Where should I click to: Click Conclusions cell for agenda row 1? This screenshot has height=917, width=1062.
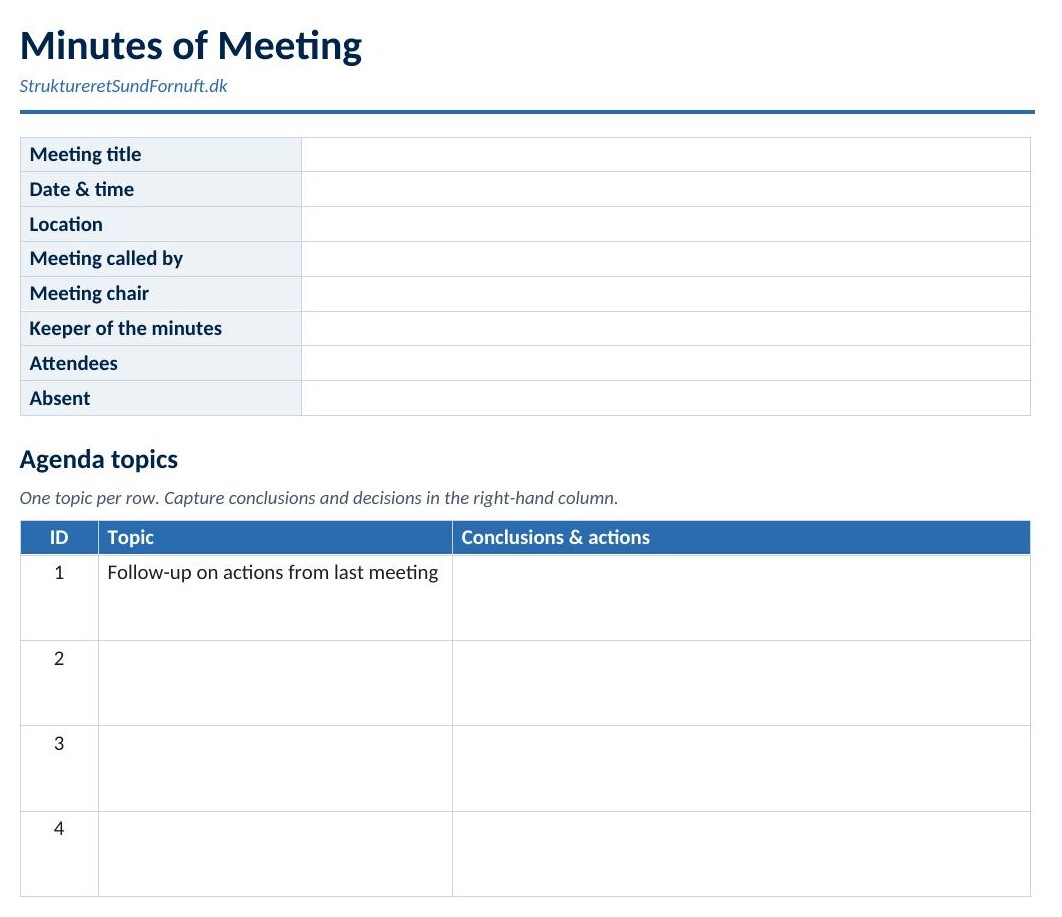point(741,598)
